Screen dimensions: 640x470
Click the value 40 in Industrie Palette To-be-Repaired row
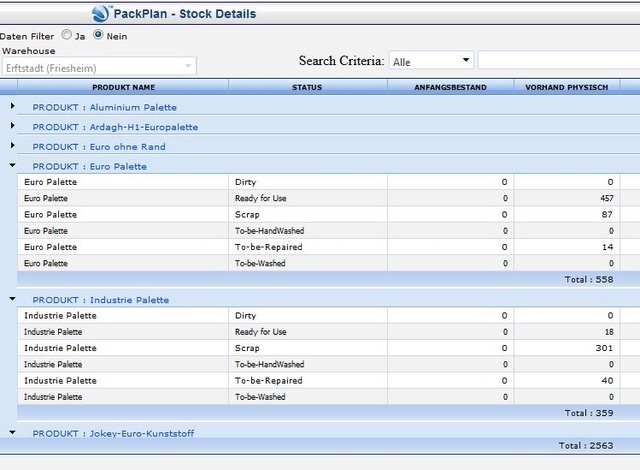point(607,381)
